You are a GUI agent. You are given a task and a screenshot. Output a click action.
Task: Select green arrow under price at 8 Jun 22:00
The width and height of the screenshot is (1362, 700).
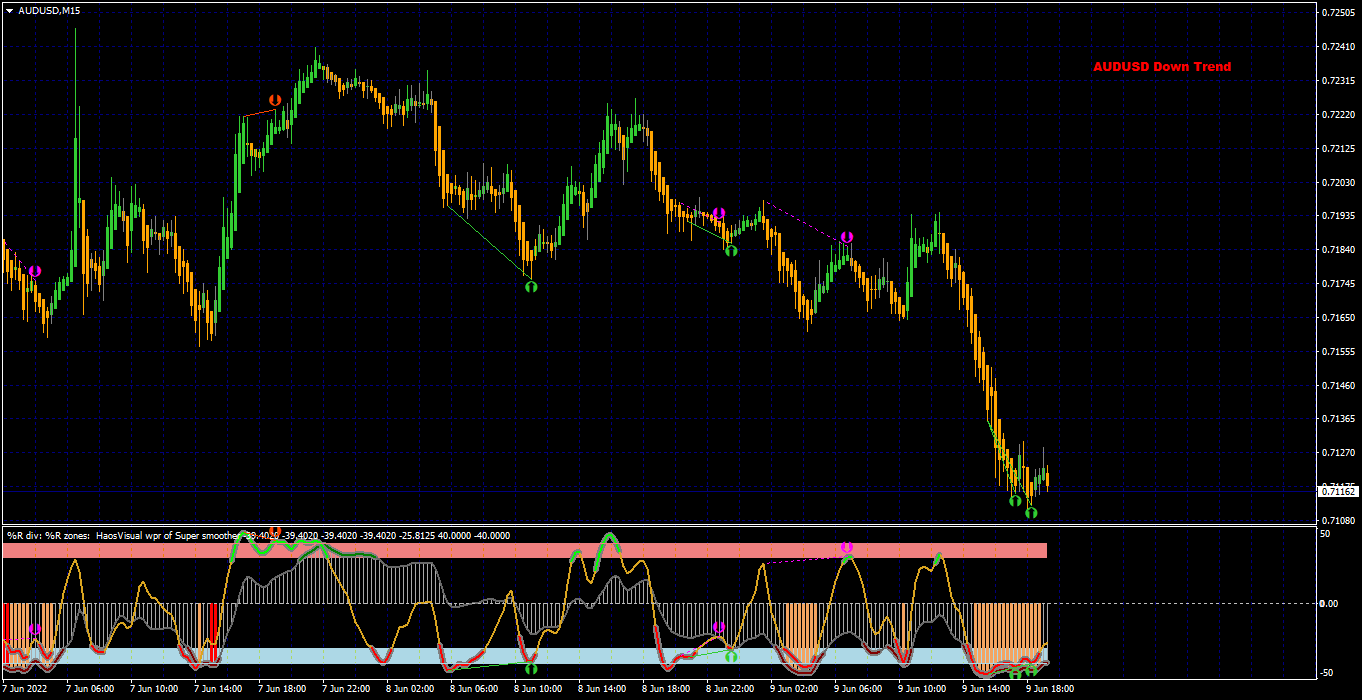[731, 250]
